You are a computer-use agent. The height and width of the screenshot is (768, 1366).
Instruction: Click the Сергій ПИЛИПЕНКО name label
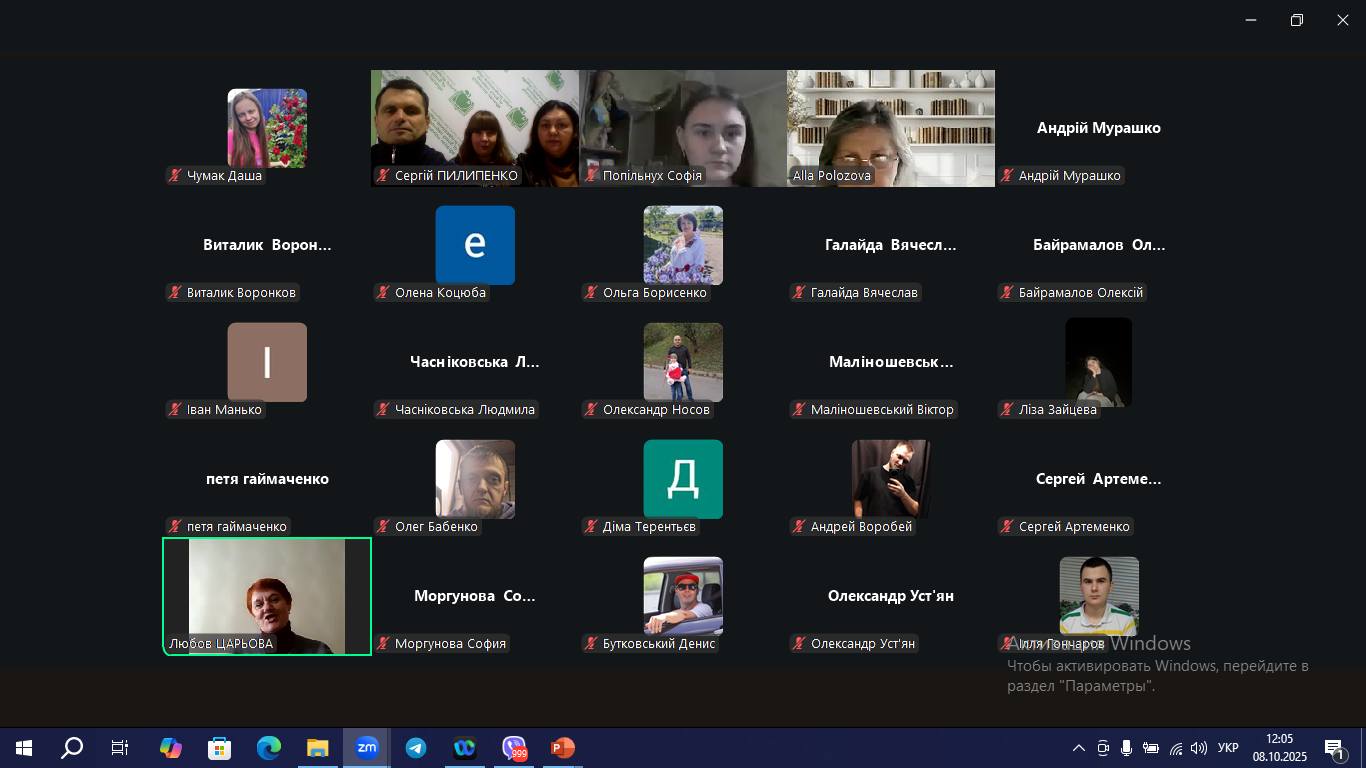point(456,176)
